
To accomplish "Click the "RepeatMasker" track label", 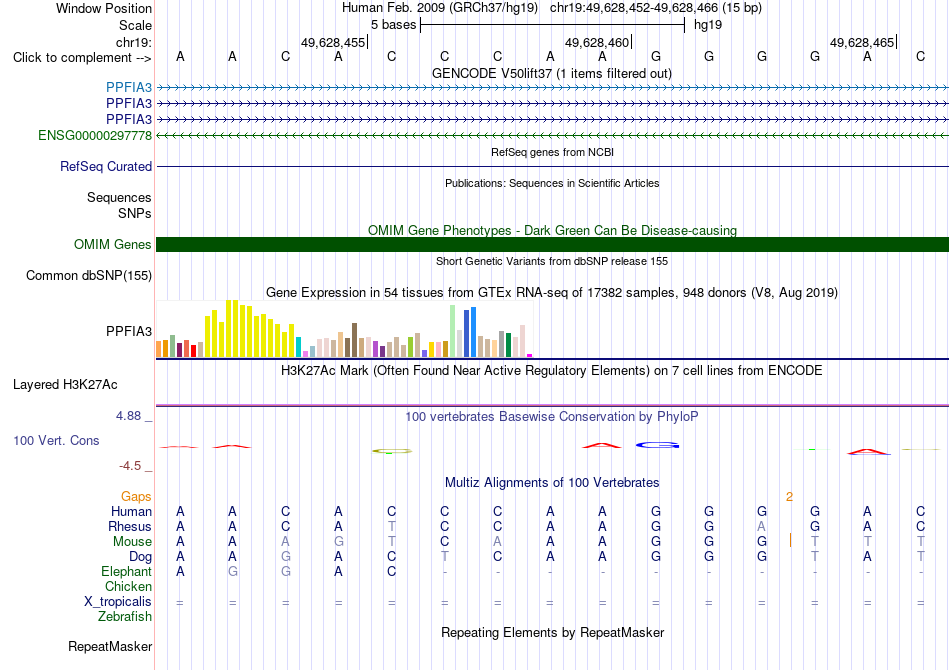I will coord(110,646).
